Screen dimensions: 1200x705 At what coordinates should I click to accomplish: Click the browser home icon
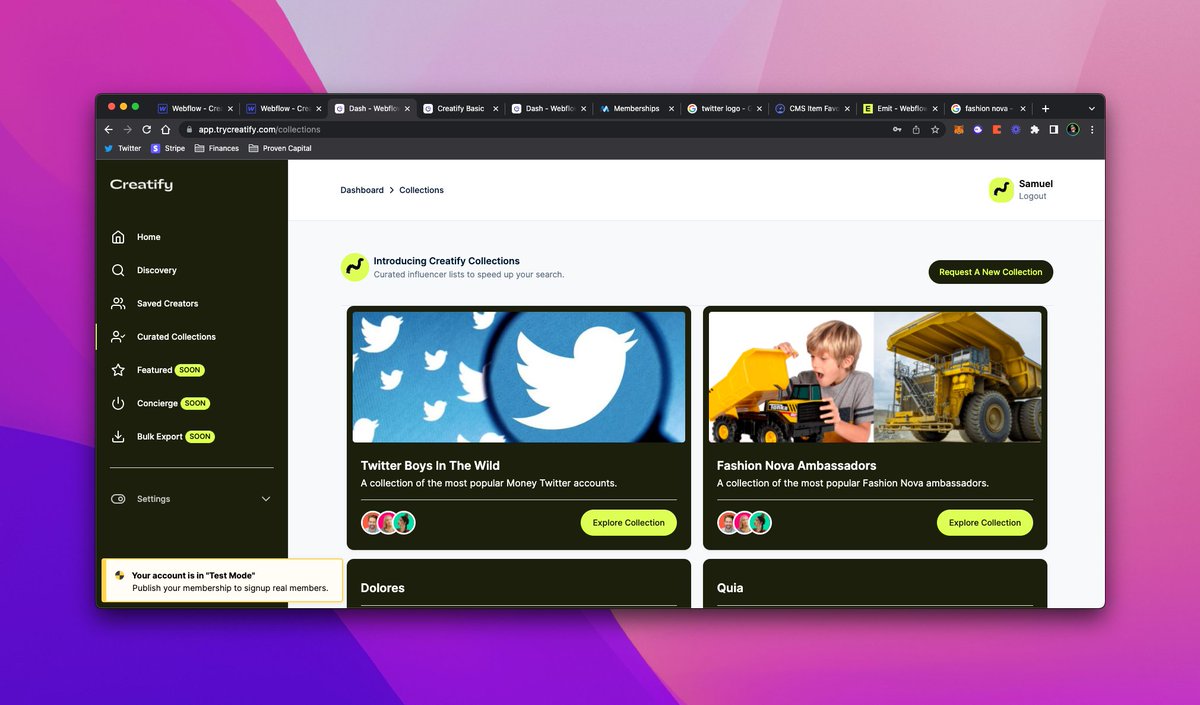pyautogui.click(x=164, y=129)
